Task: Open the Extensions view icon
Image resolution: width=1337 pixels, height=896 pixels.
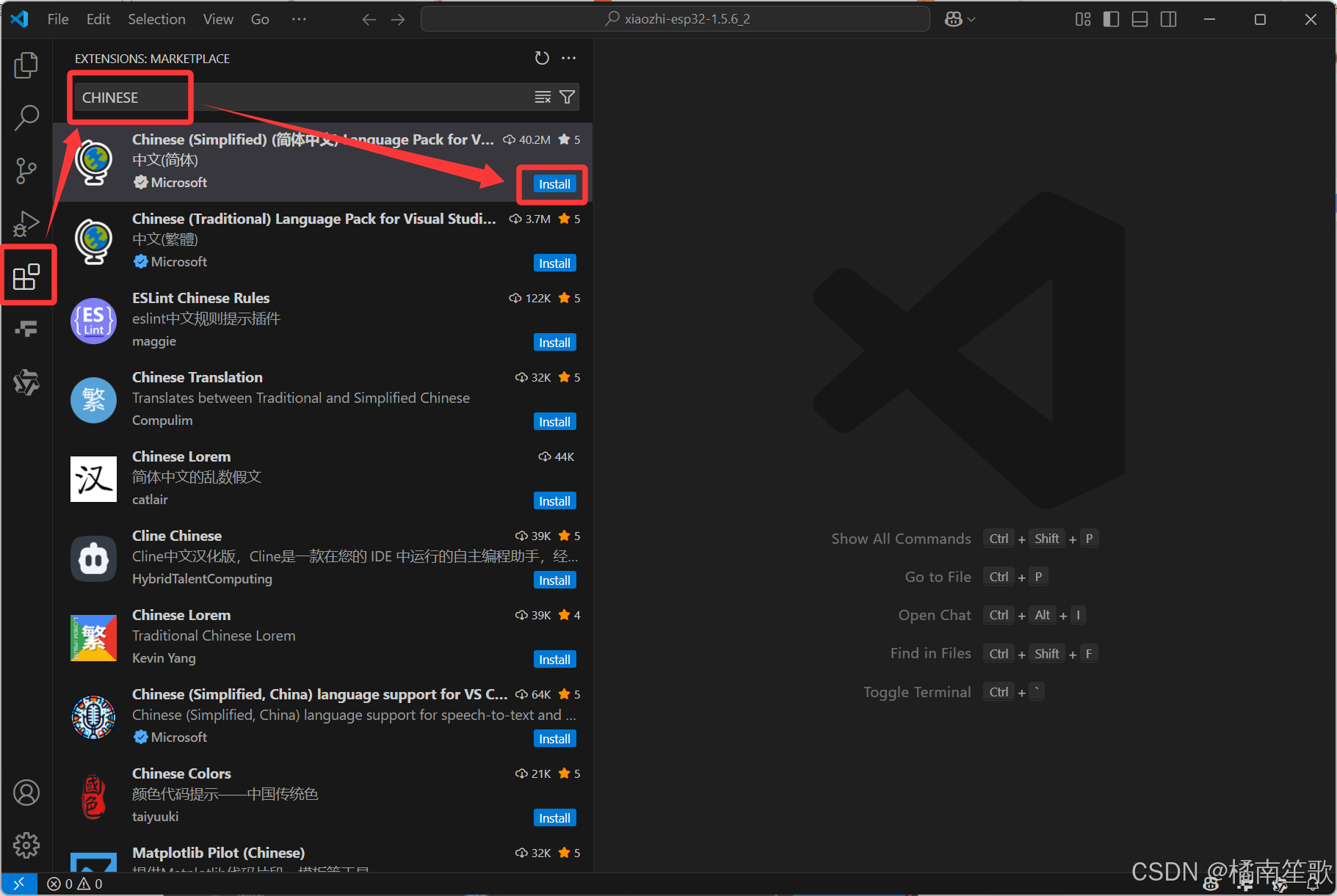Action: 26,276
